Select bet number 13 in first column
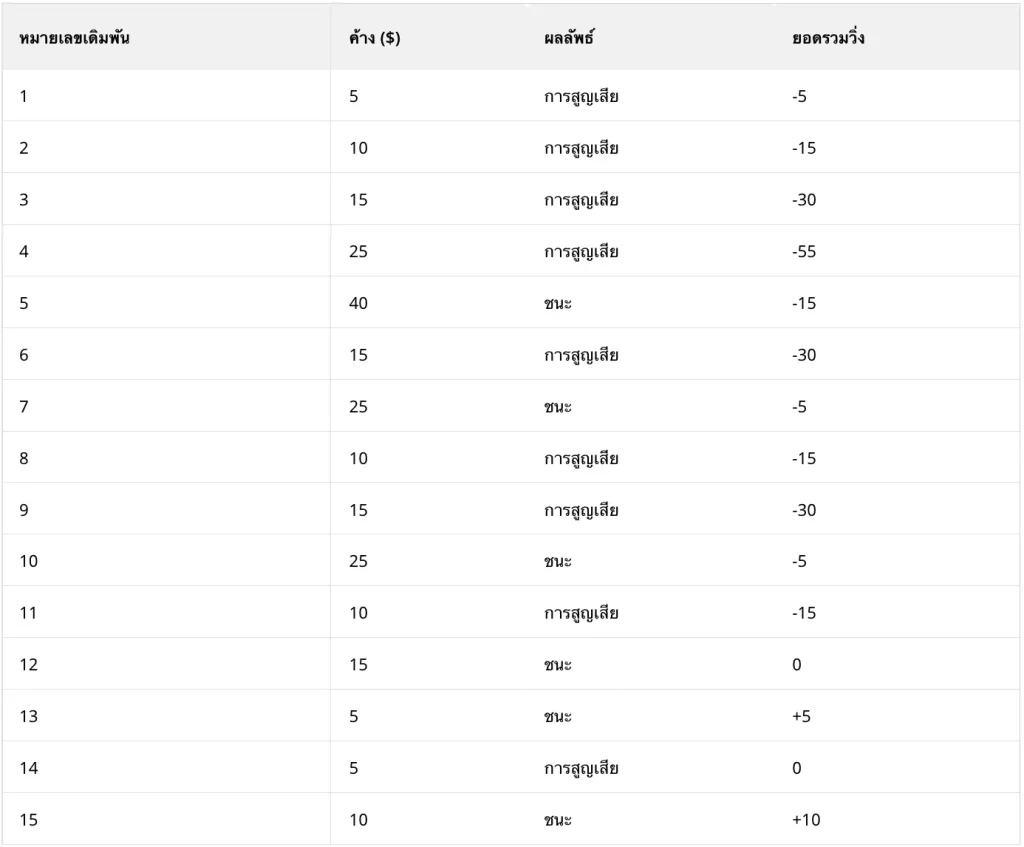1024x847 pixels. (28, 717)
